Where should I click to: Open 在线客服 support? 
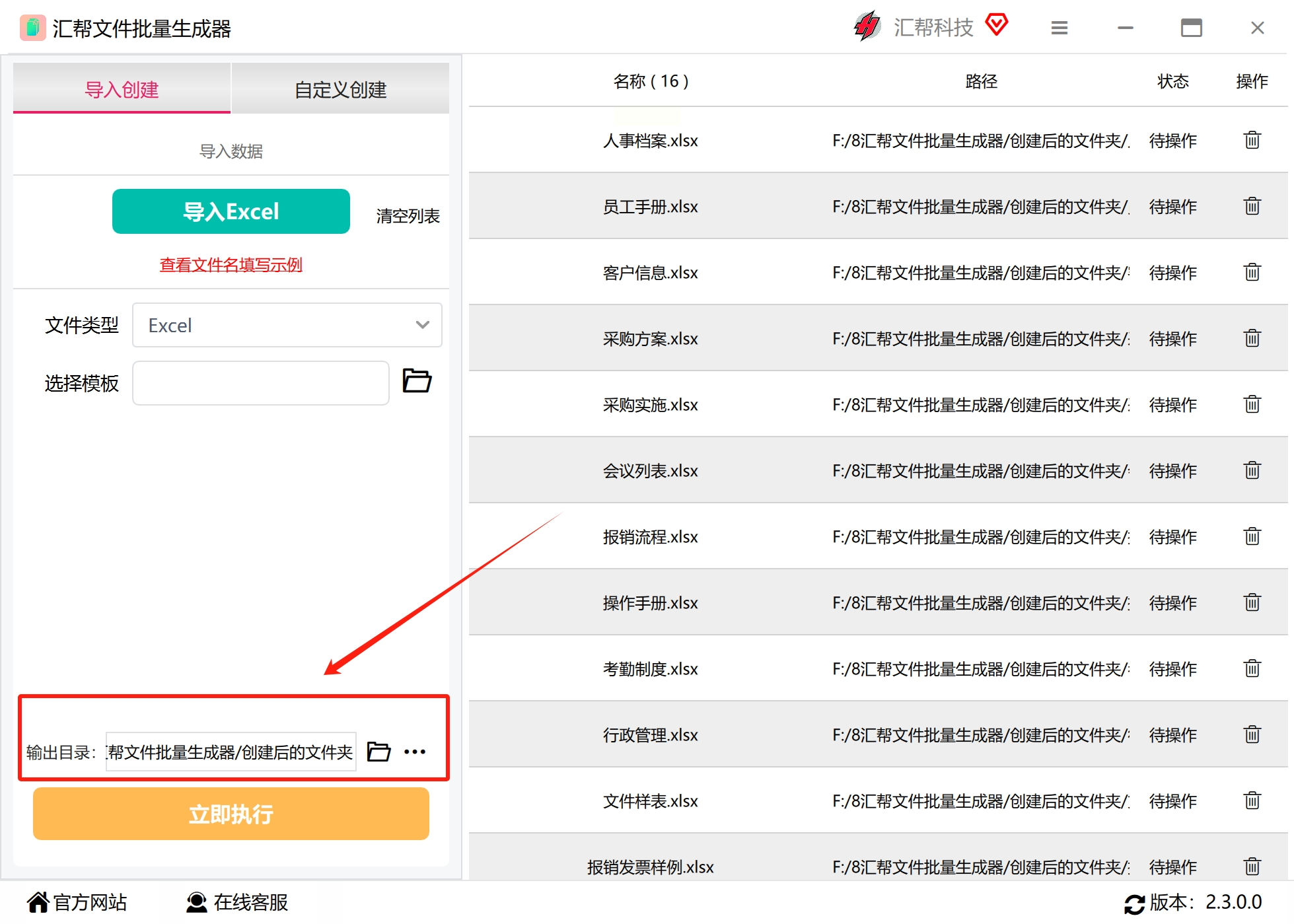[x=238, y=902]
